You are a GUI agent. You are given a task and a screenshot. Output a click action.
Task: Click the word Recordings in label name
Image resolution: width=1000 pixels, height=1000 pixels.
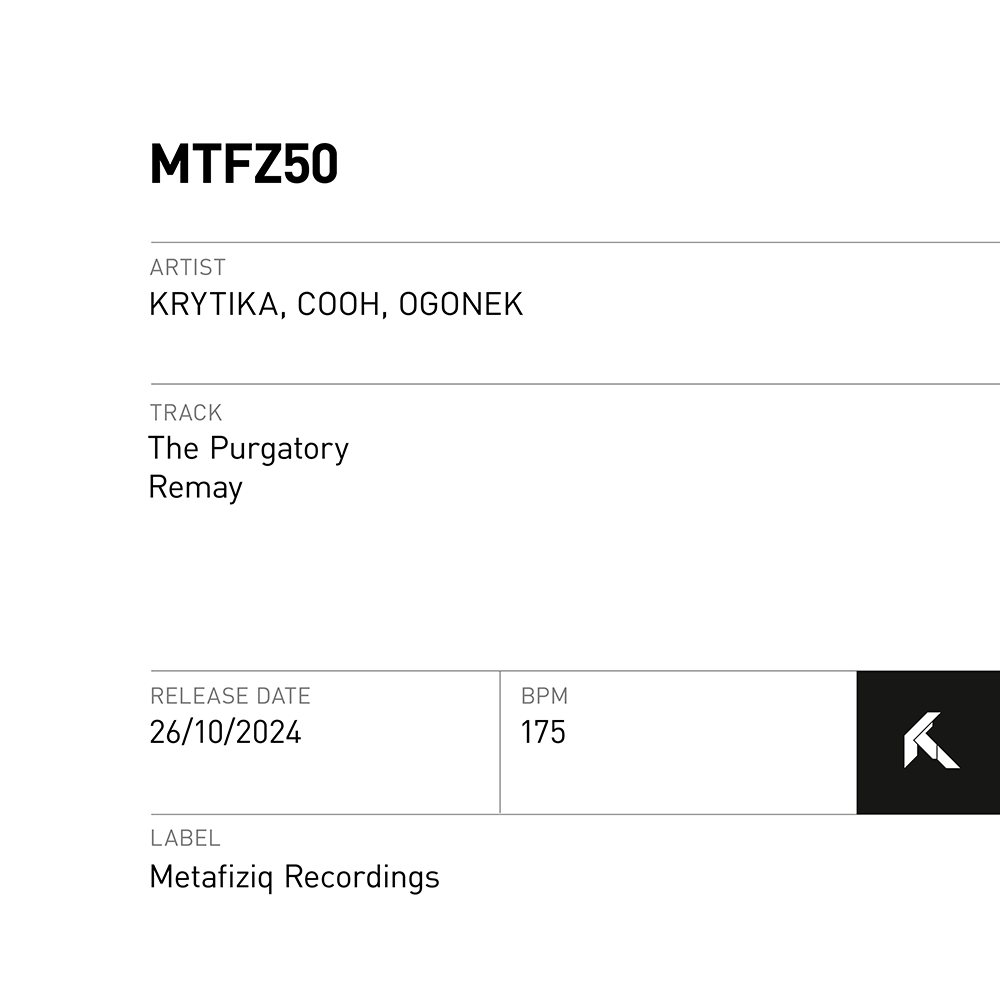[362, 877]
